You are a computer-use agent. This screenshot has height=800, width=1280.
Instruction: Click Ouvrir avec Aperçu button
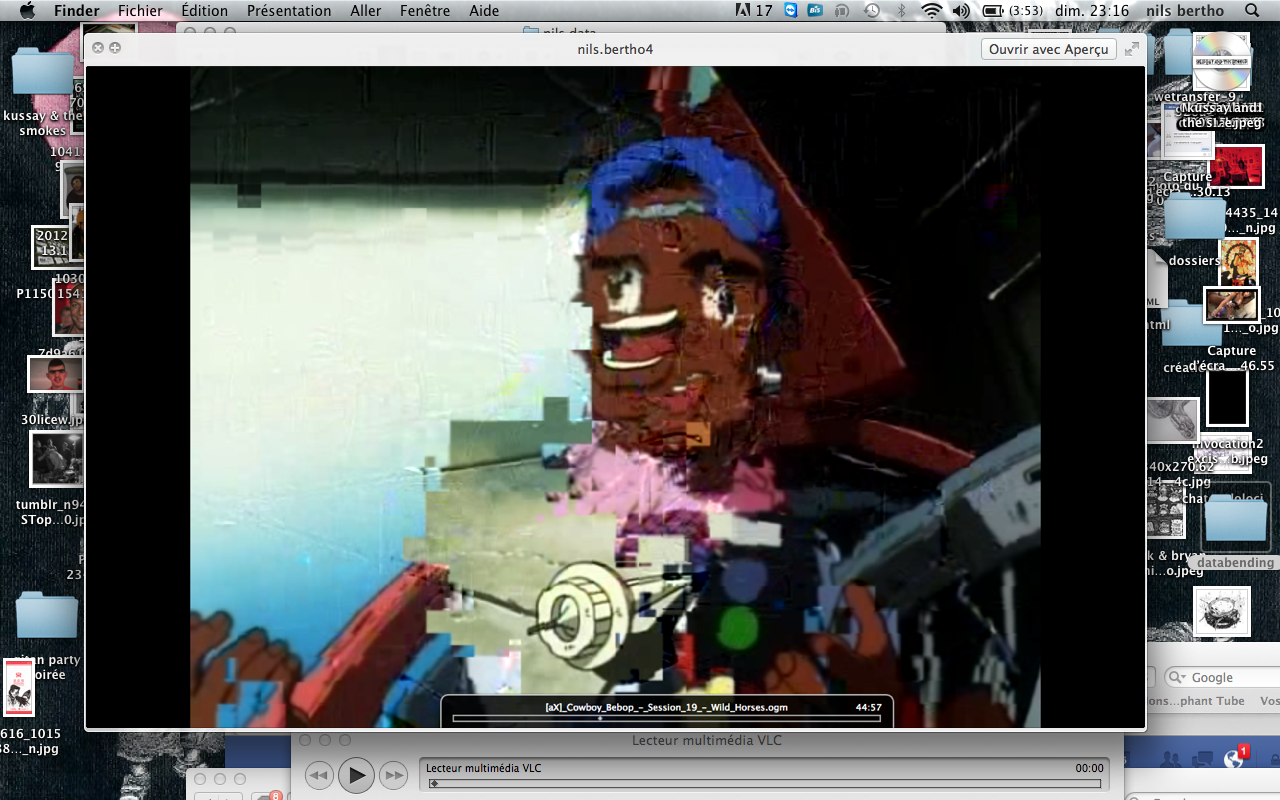(x=1048, y=49)
